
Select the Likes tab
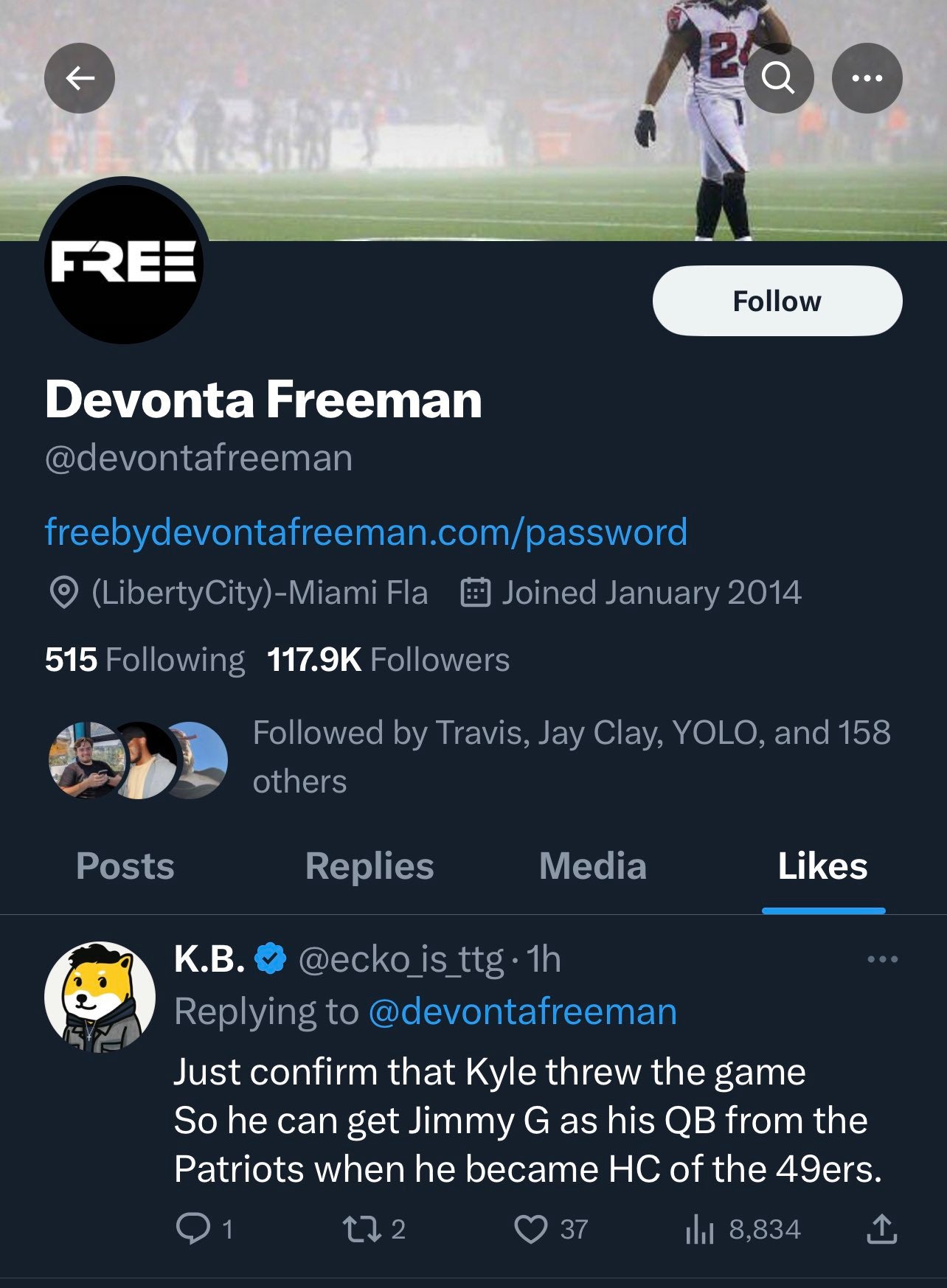[x=822, y=866]
